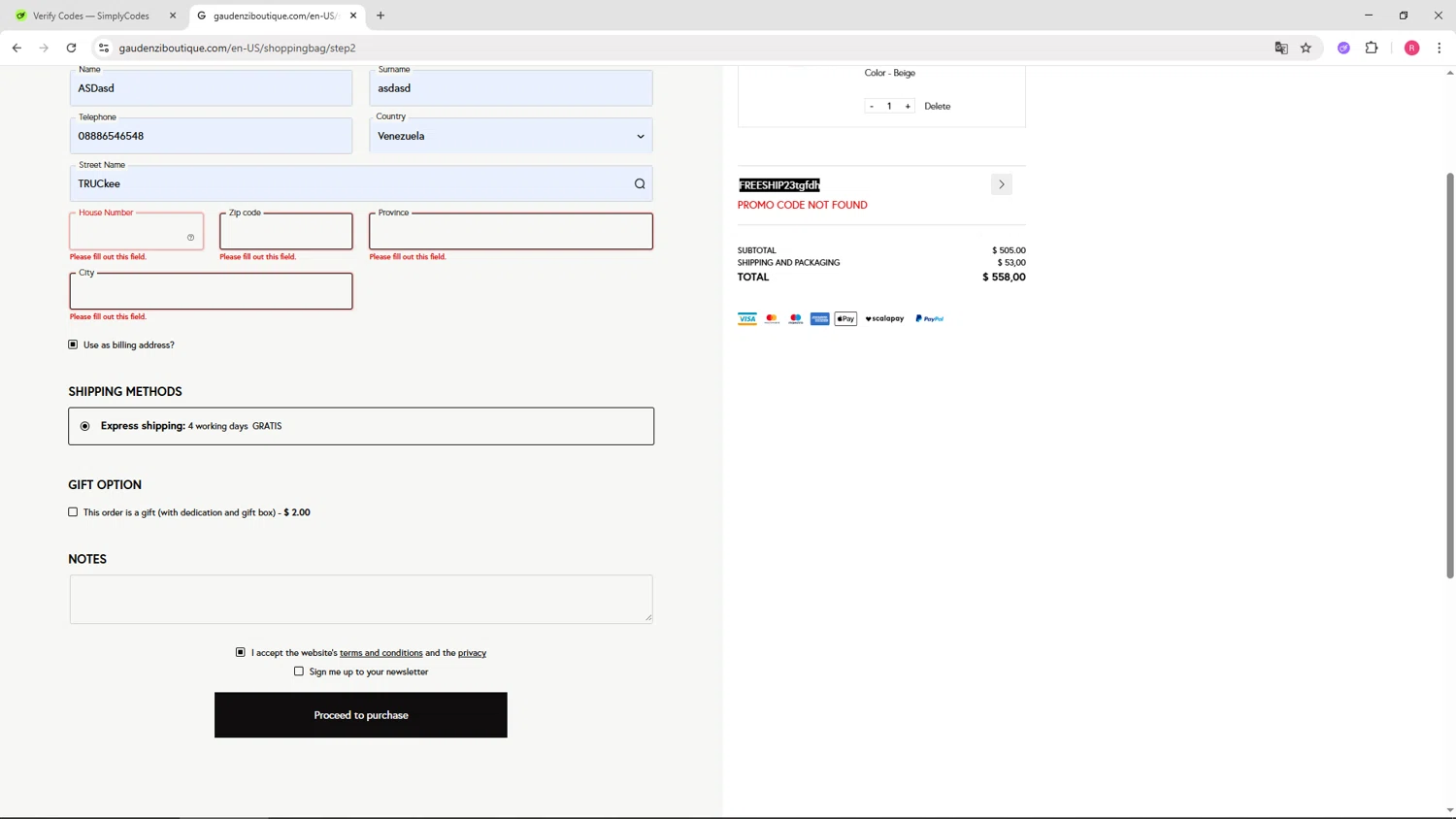Focus the City field

point(211,291)
